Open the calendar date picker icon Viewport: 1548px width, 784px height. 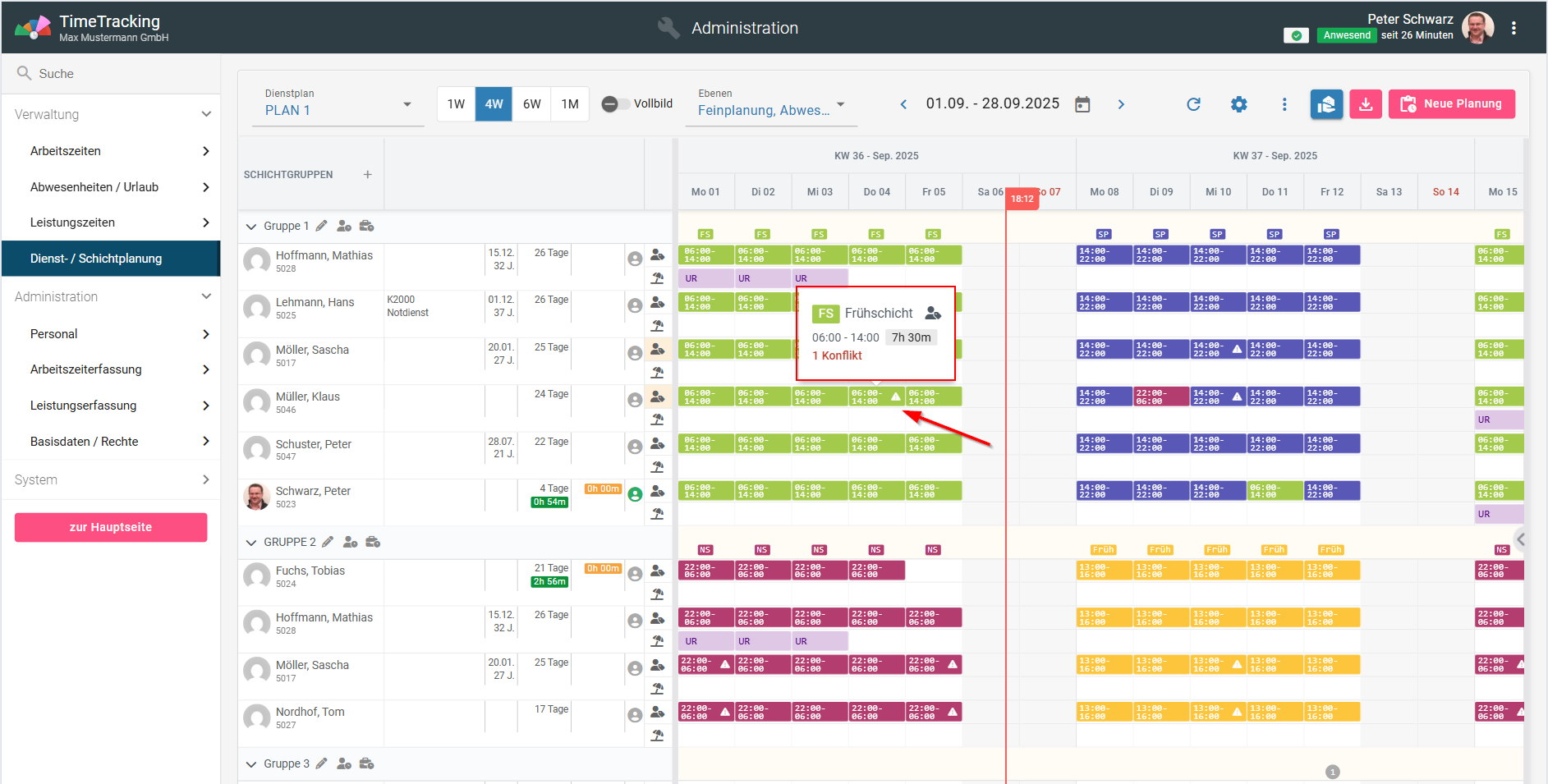(x=1082, y=104)
